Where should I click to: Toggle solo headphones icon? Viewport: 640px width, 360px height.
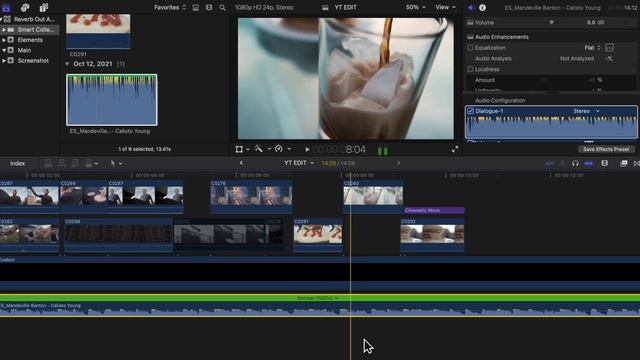click(x=576, y=164)
